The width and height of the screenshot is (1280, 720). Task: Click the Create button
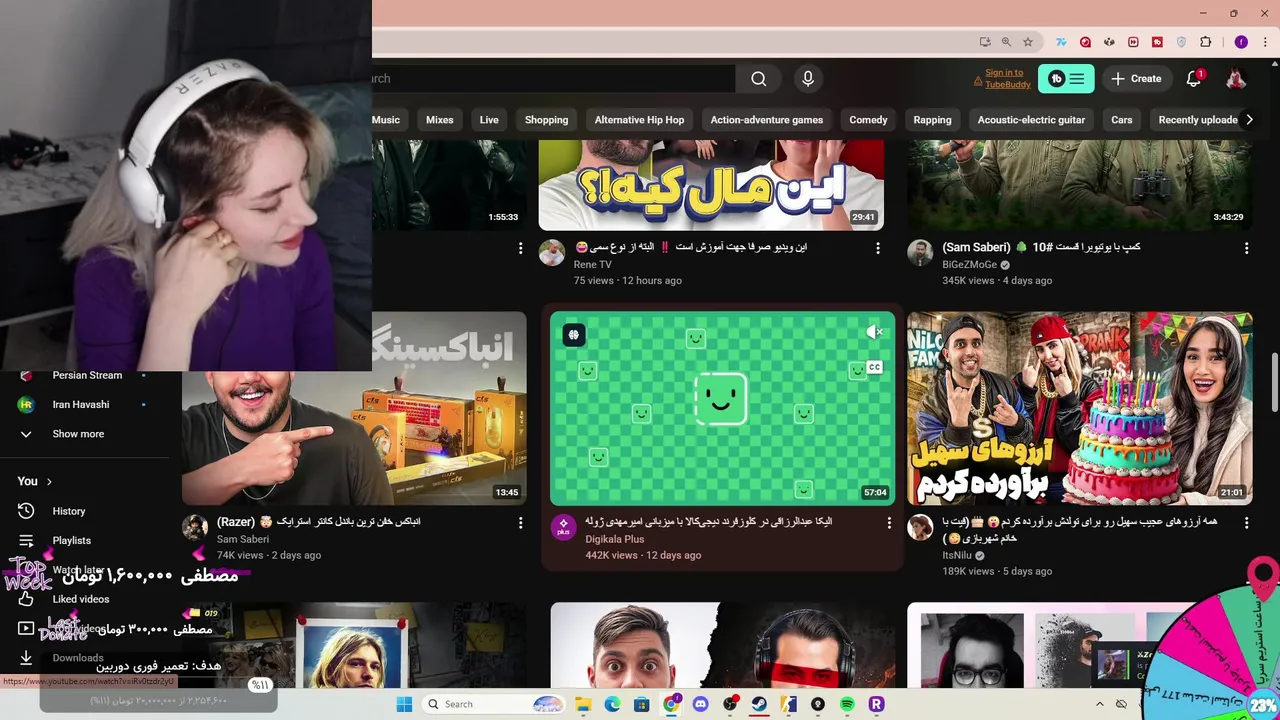pos(1136,79)
